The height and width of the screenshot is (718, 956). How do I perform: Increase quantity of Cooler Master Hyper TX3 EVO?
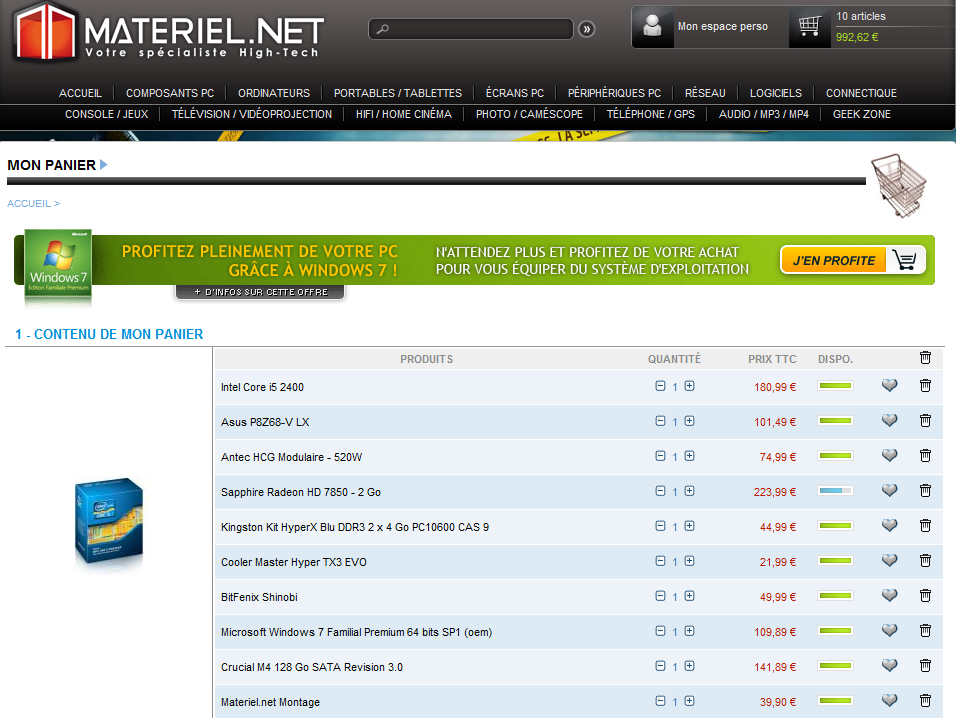pos(689,561)
